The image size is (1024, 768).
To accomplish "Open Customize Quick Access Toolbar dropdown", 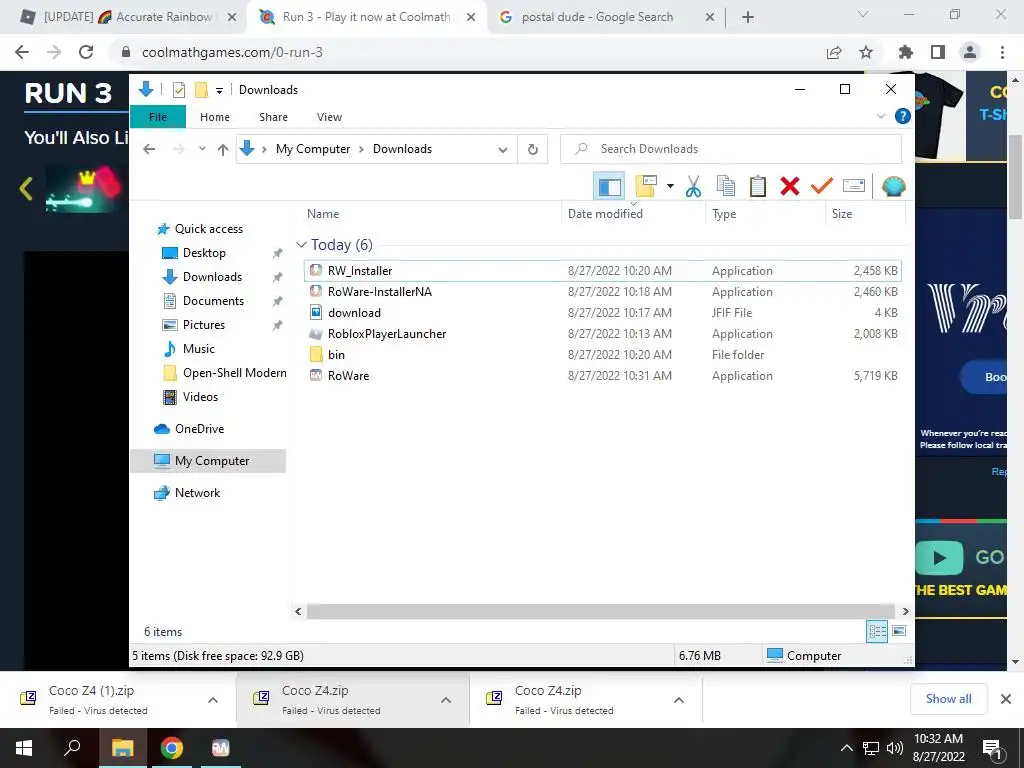I will pyautogui.click(x=219, y=91).
